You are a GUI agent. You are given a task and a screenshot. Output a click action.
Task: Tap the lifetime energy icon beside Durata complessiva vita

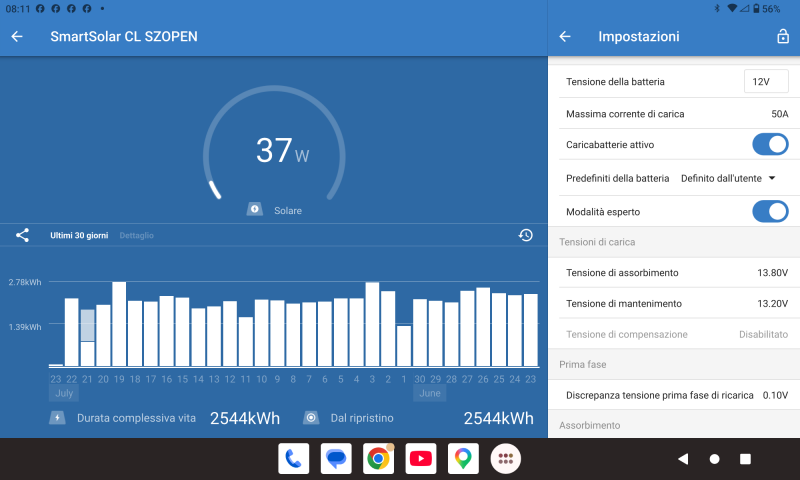(x=57, y=418)
